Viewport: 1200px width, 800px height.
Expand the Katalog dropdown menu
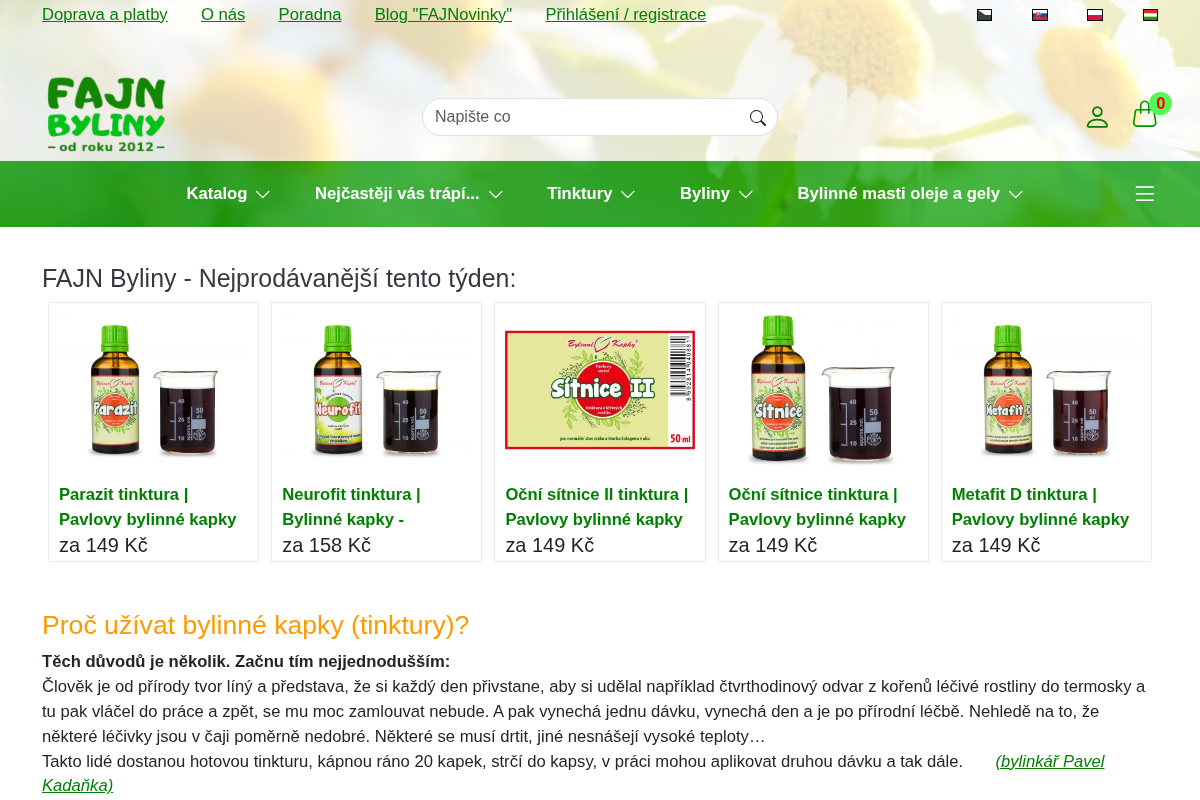[228, 194]
